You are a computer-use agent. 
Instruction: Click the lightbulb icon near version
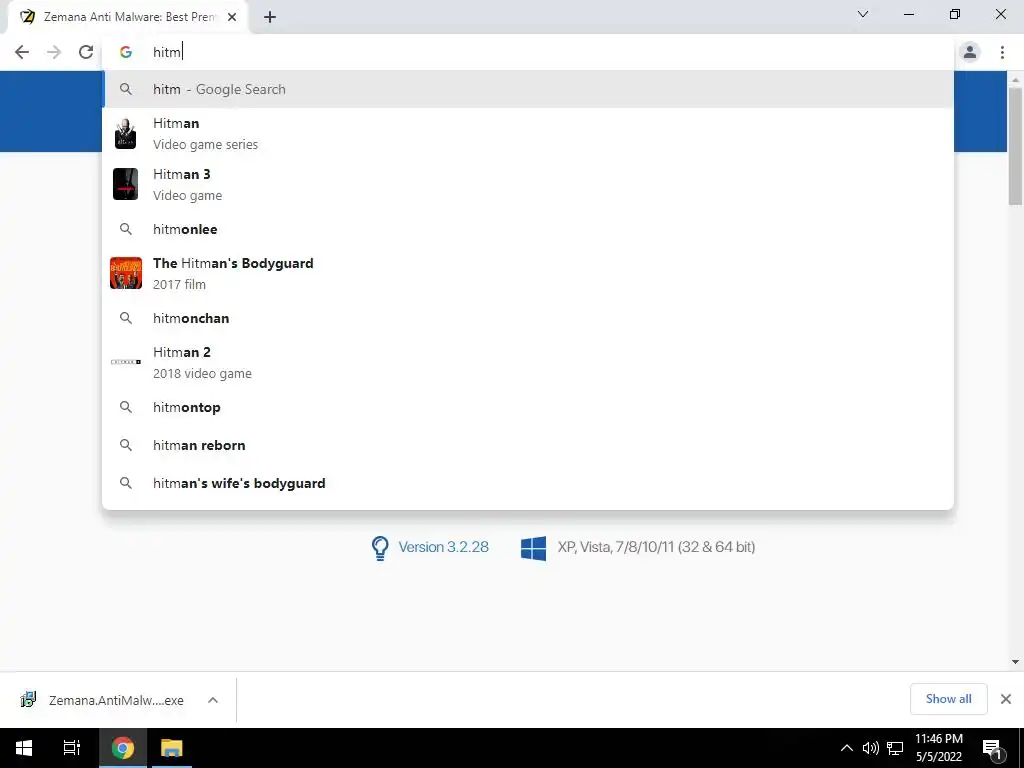point(380,548)
